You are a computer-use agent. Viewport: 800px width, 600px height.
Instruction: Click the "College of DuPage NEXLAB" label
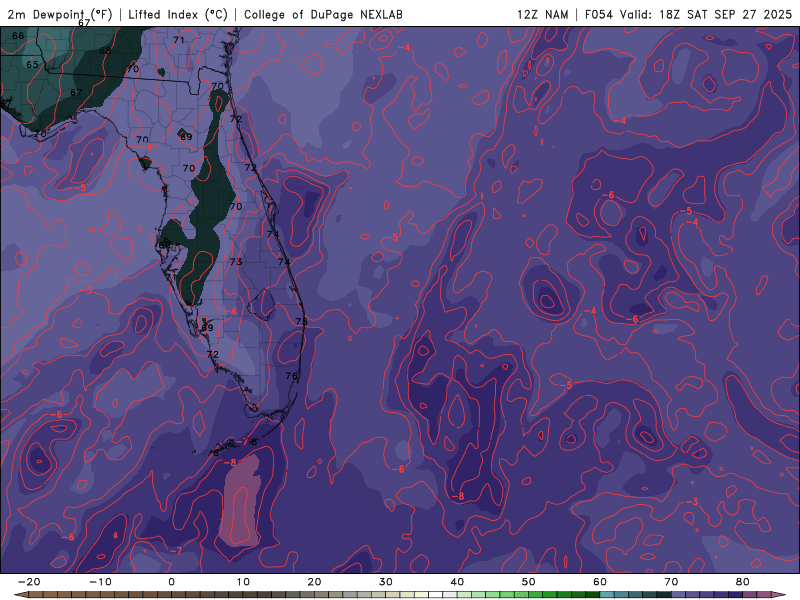323,14
